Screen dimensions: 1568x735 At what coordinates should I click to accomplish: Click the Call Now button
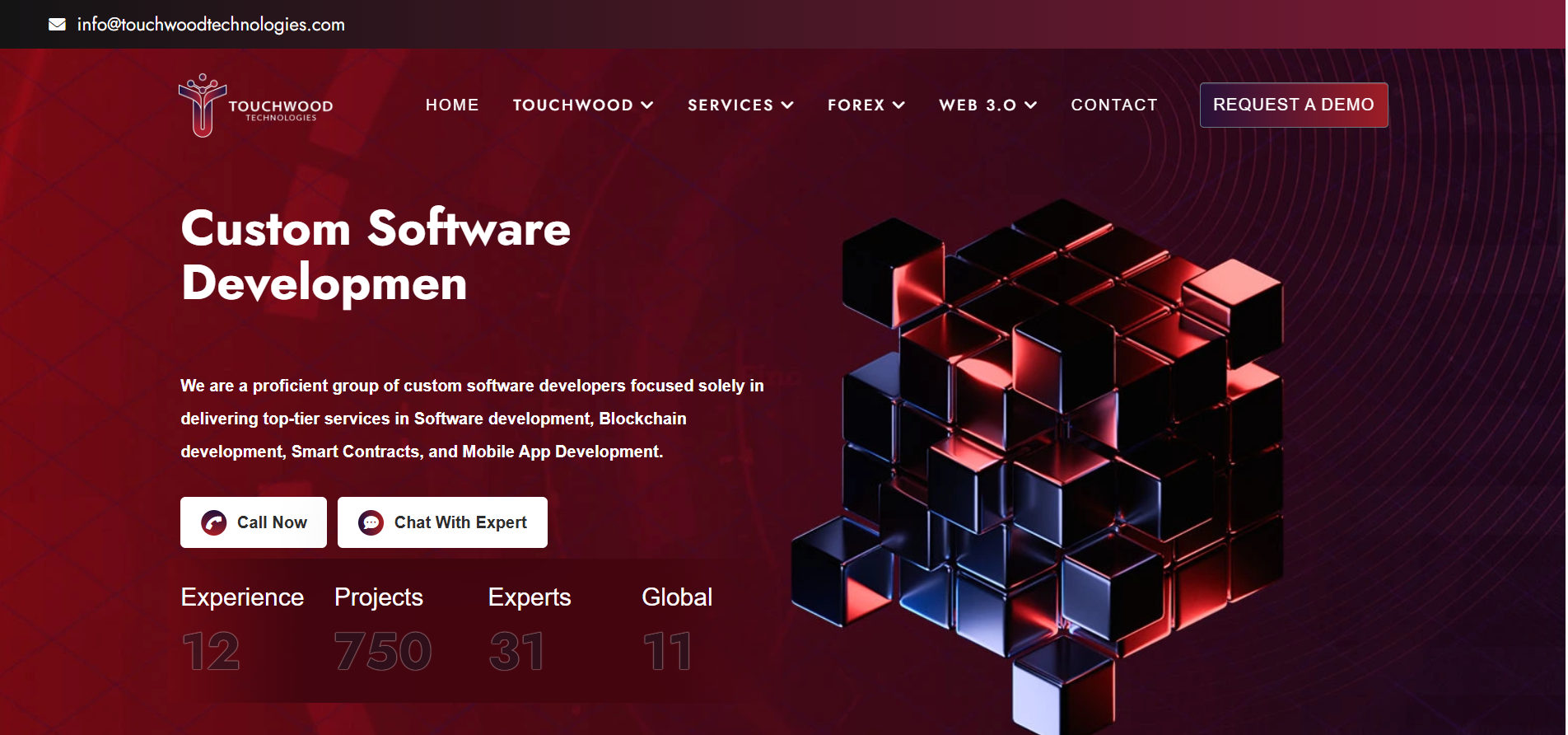click(x=254, y=522)
